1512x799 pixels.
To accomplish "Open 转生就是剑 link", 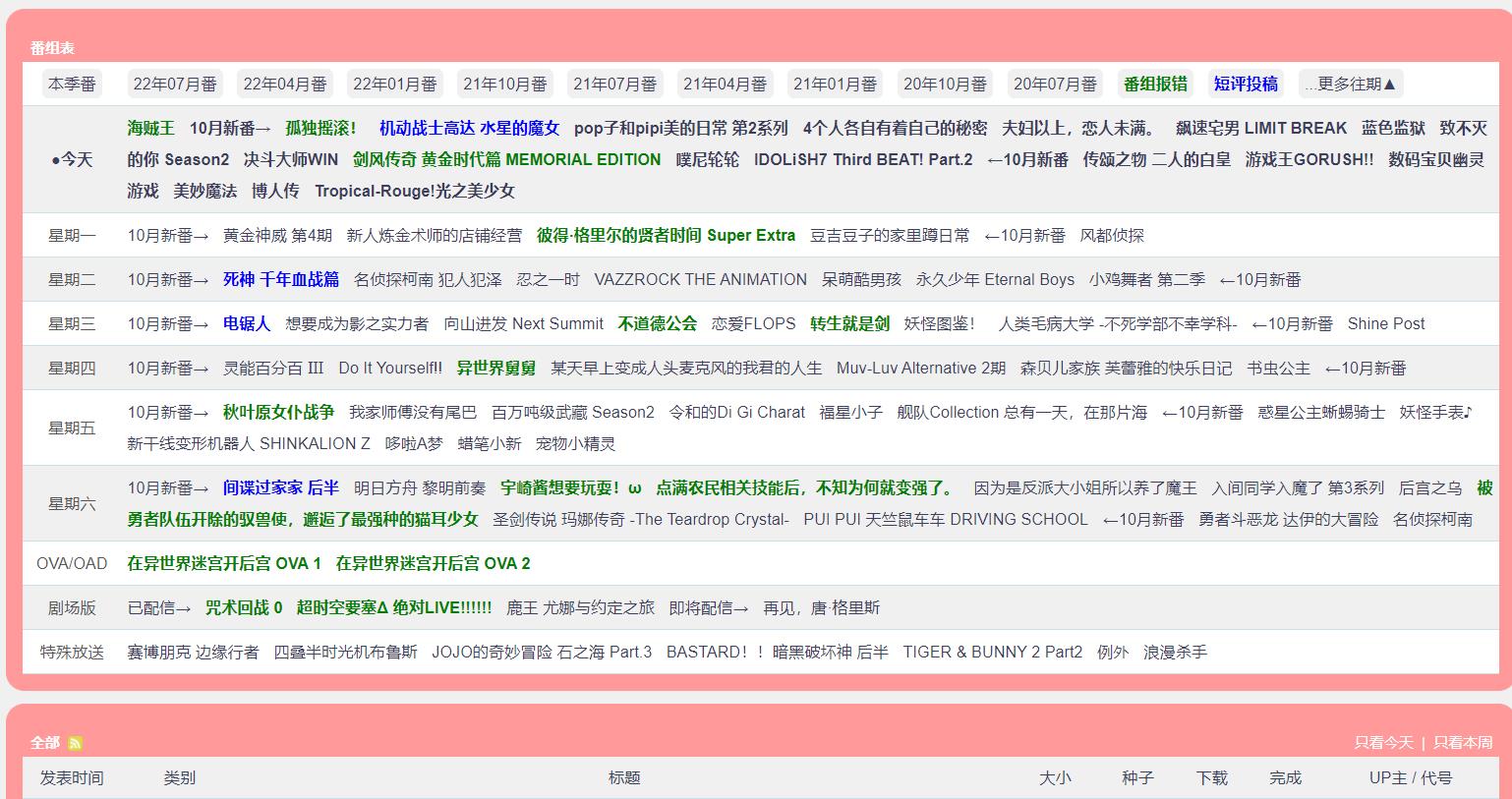I will point(850,323).
